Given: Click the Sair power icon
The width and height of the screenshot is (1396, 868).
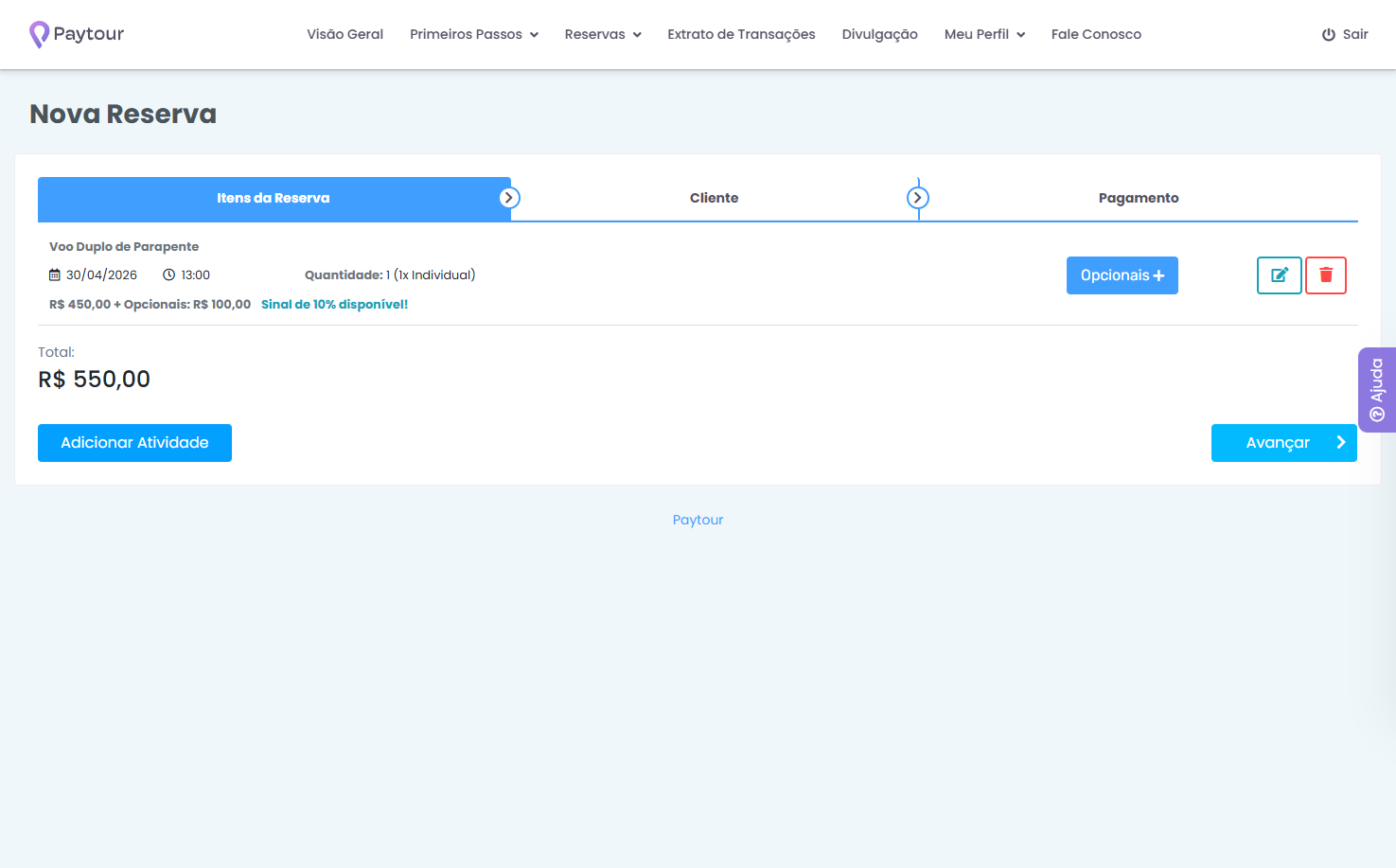Looking at the screenshot, I should coord(1329,34).
